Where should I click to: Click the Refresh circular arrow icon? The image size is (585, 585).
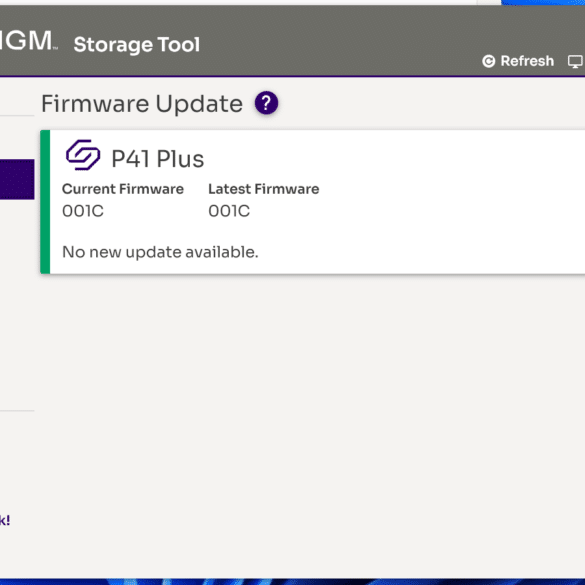(x=488, y=61)
